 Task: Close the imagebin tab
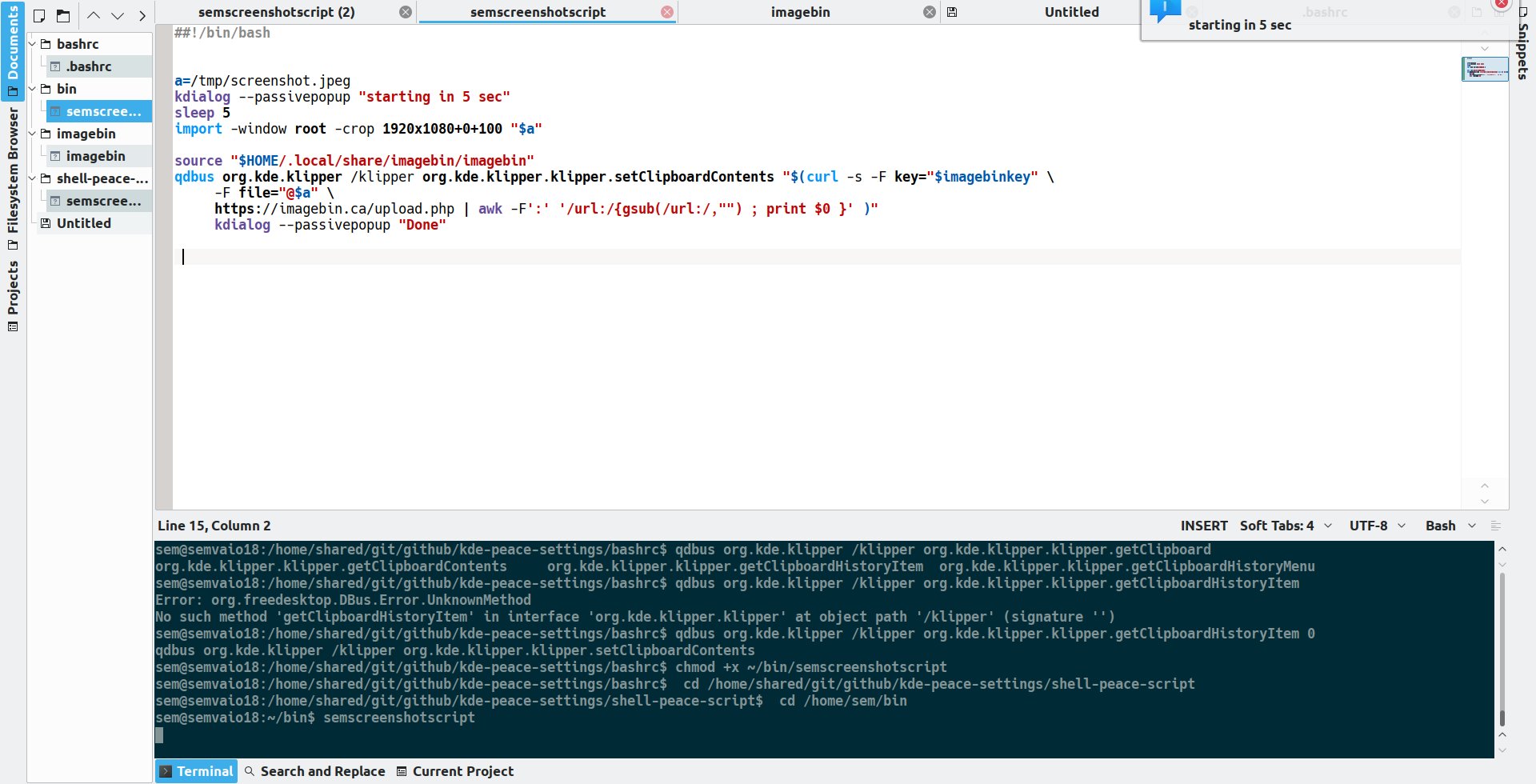[x=930, y=12]
